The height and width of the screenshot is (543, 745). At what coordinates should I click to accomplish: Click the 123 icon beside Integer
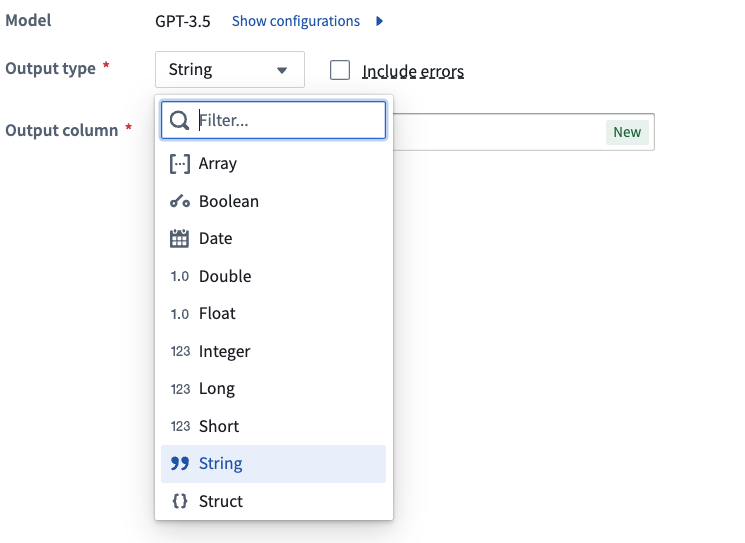[180, 351]
